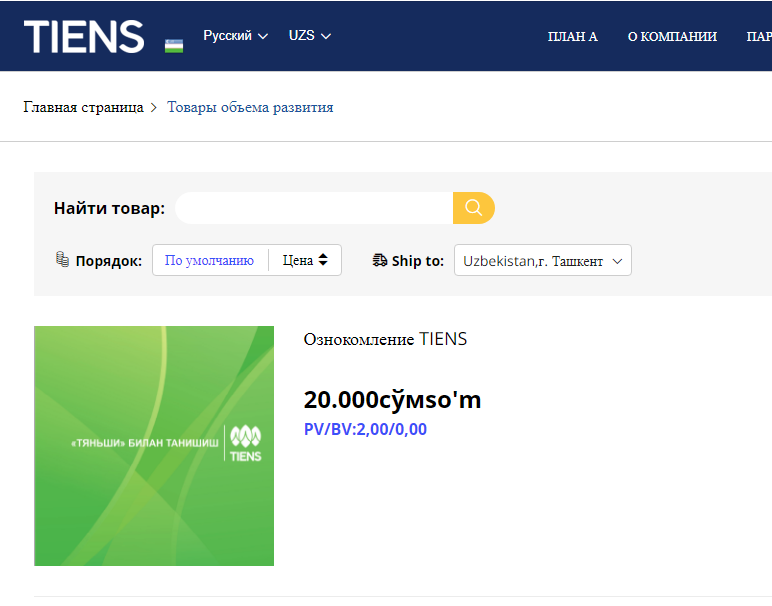Click the 20.000 product price

(392, 400)
